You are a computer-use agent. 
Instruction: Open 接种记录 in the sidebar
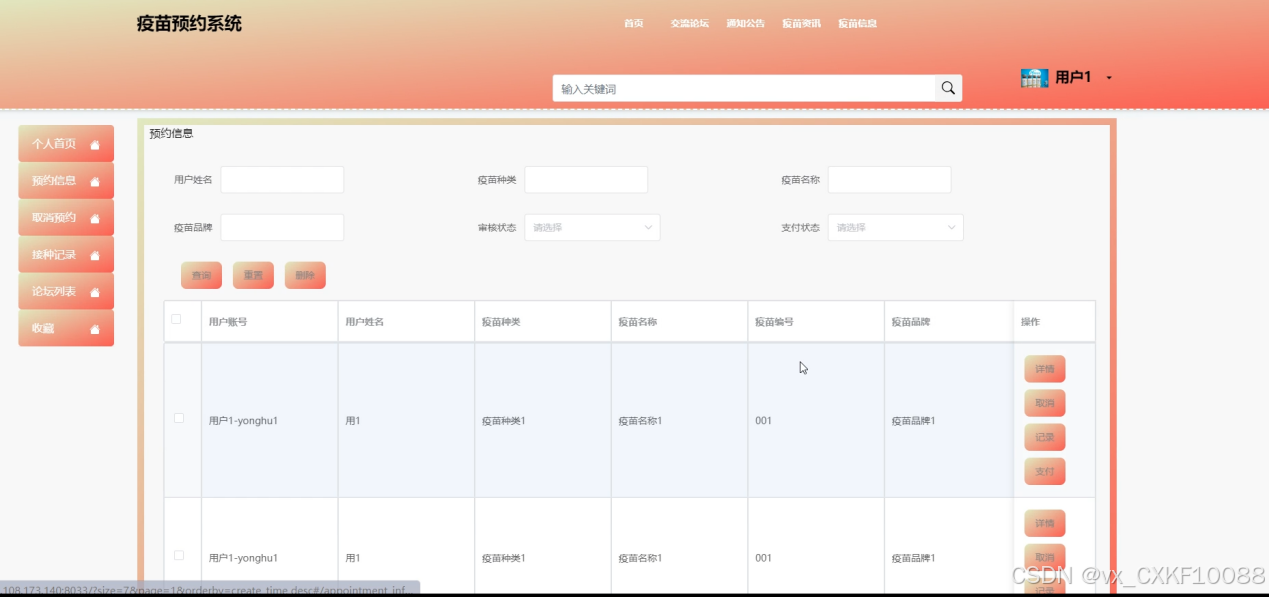(66, 255)
